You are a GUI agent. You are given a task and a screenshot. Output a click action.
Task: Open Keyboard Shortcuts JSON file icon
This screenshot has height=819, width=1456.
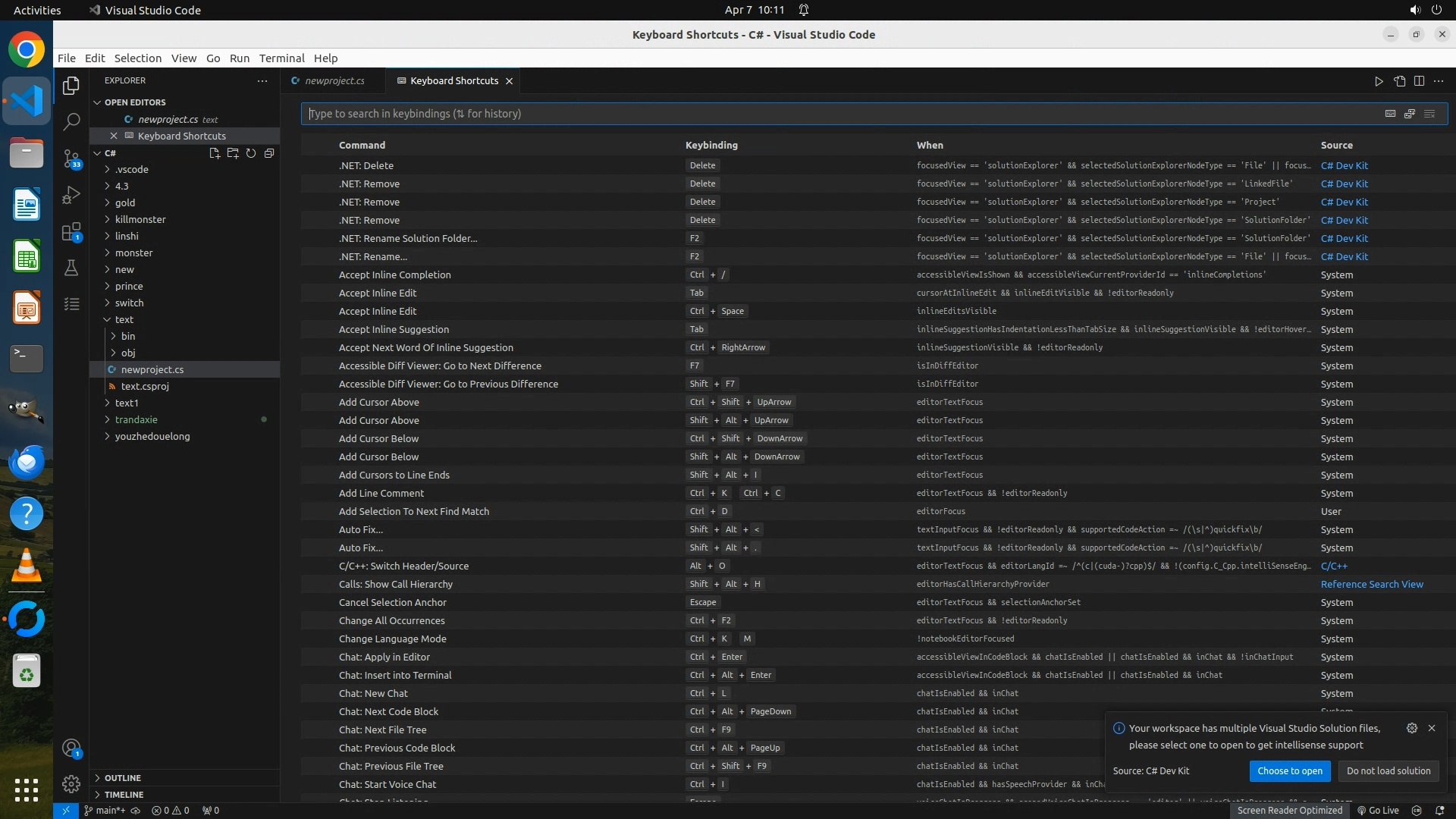[x=1399, y=81]
